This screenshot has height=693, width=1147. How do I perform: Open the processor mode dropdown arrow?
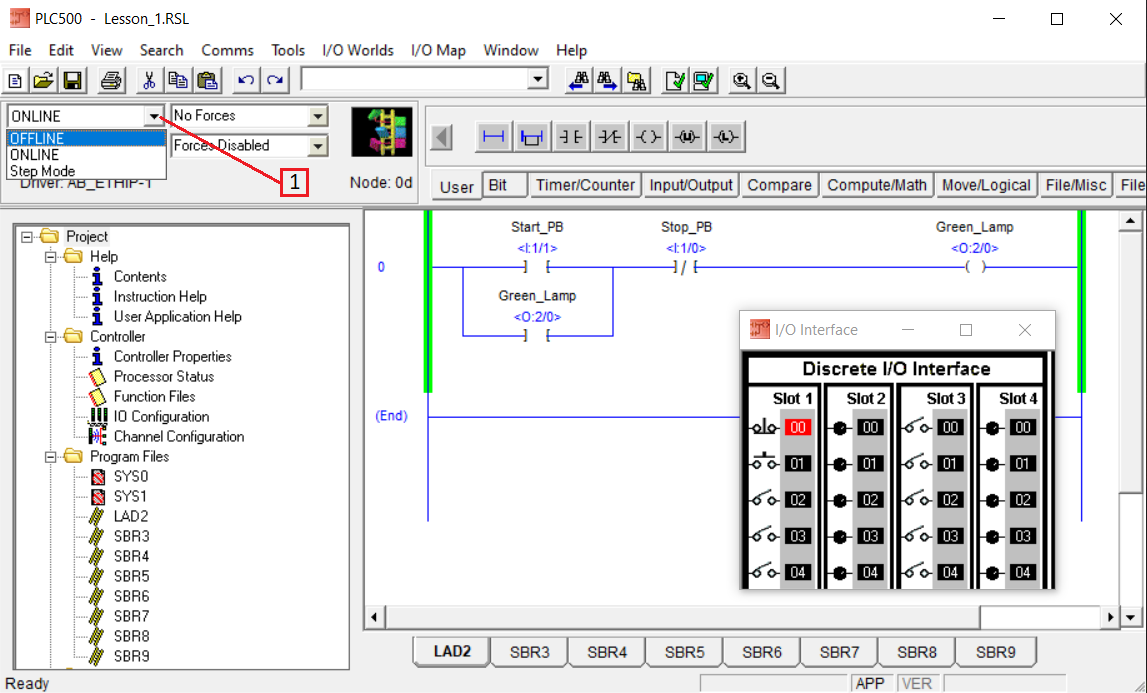(x=154, y=116)
